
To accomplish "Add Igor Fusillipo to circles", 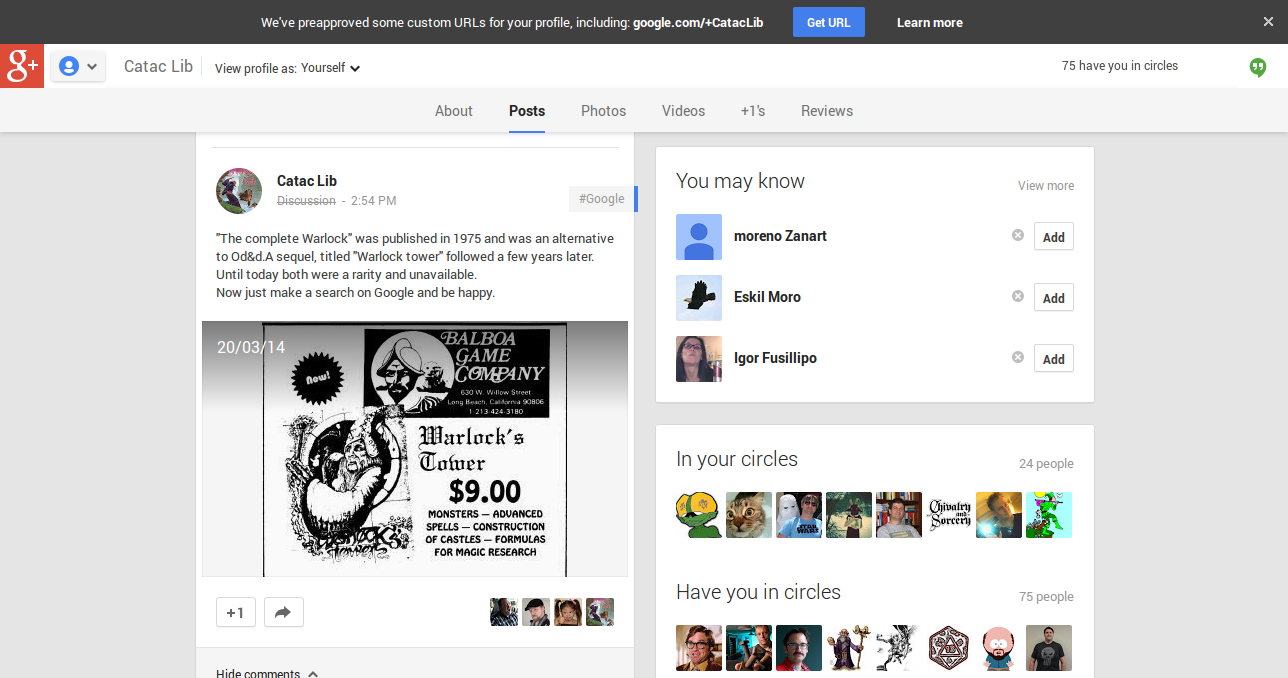I will pyautogui.click(x=1054, y=359).
